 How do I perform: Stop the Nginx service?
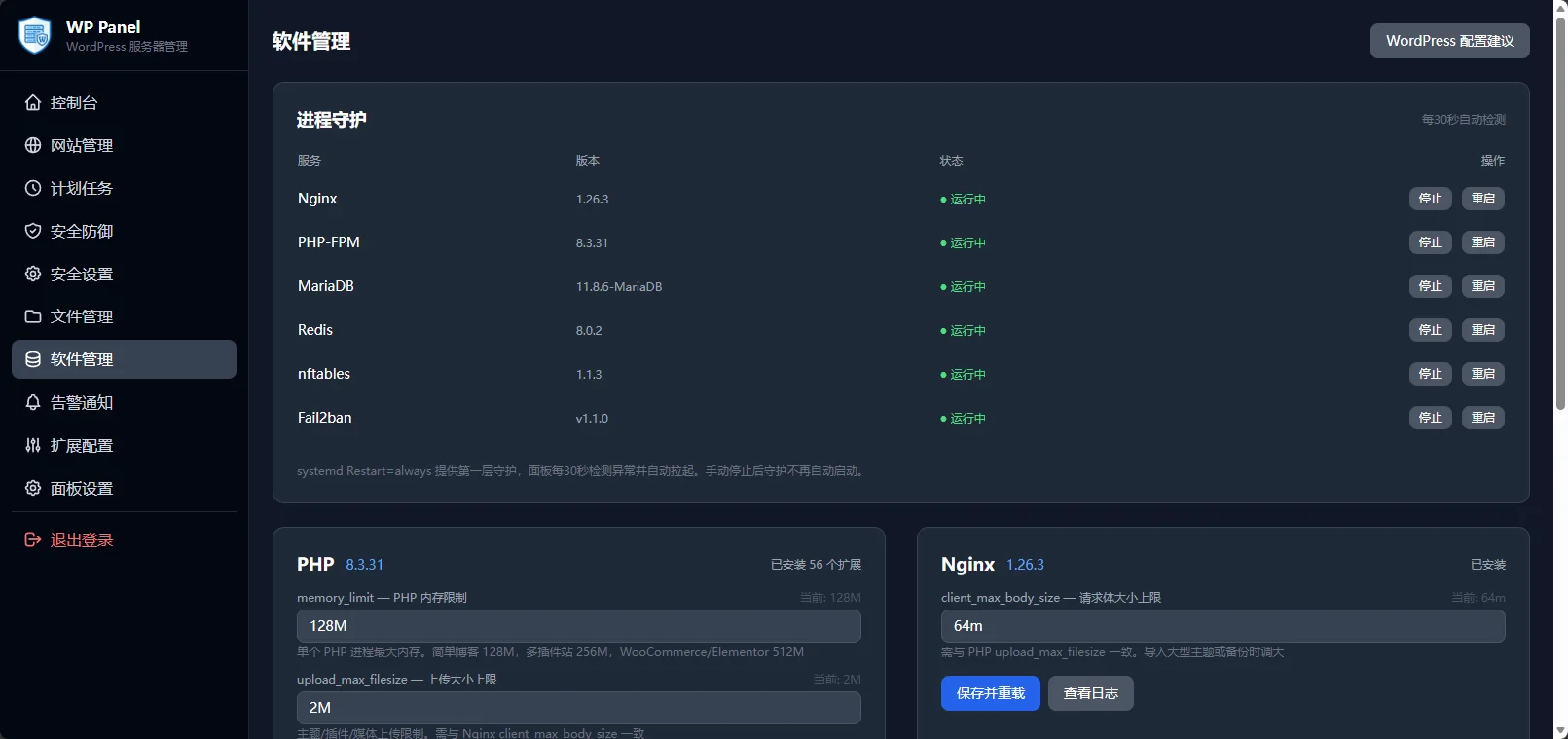[1430, 199]
